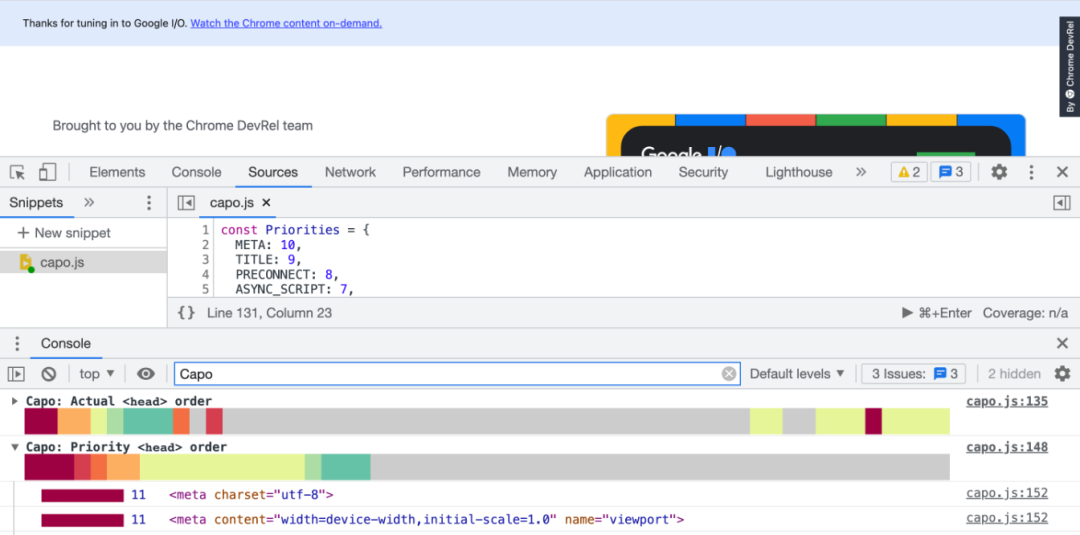Image resolution: width=1080 pixels, height=535 pixels.
Task: Open the Default levels dropdown
Action: tap(797, 374)
